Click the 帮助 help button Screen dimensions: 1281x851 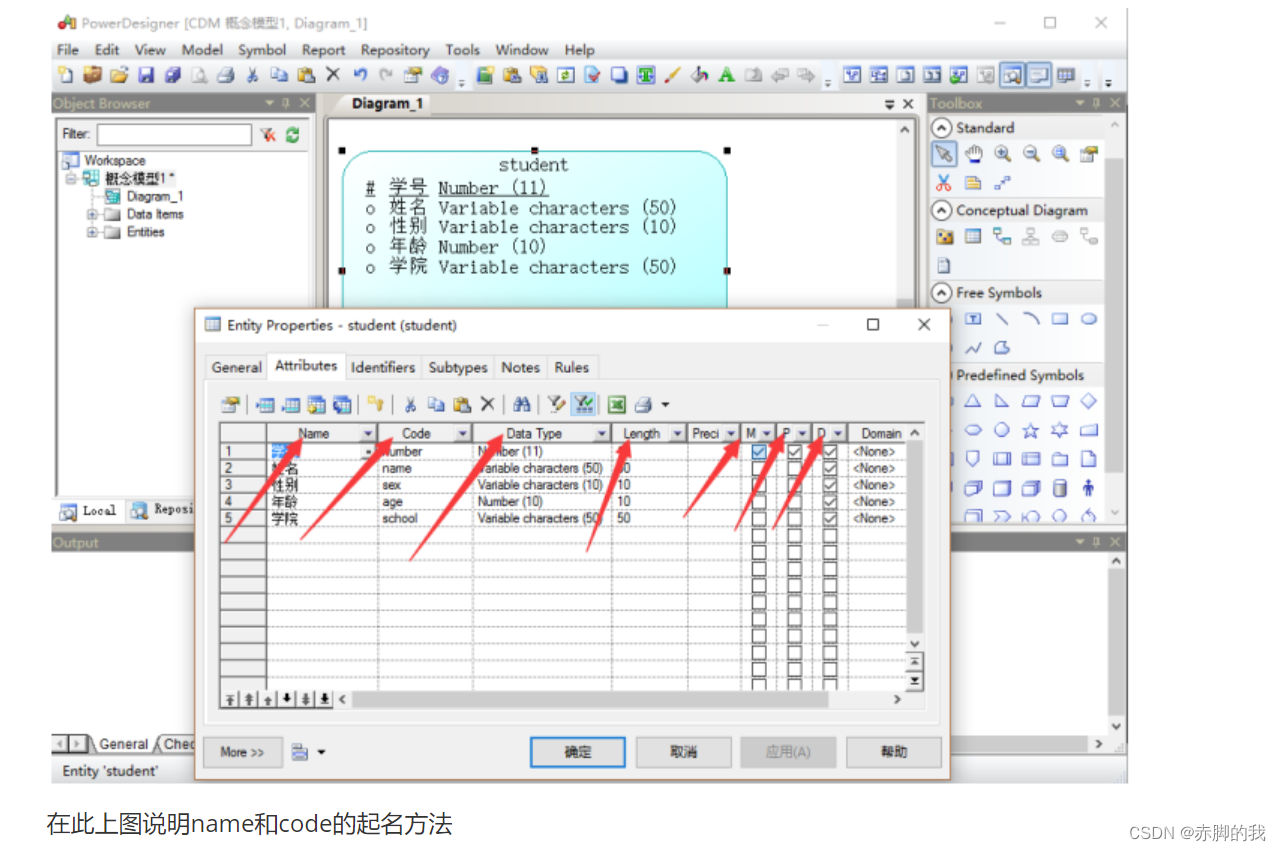click(894, 752)
